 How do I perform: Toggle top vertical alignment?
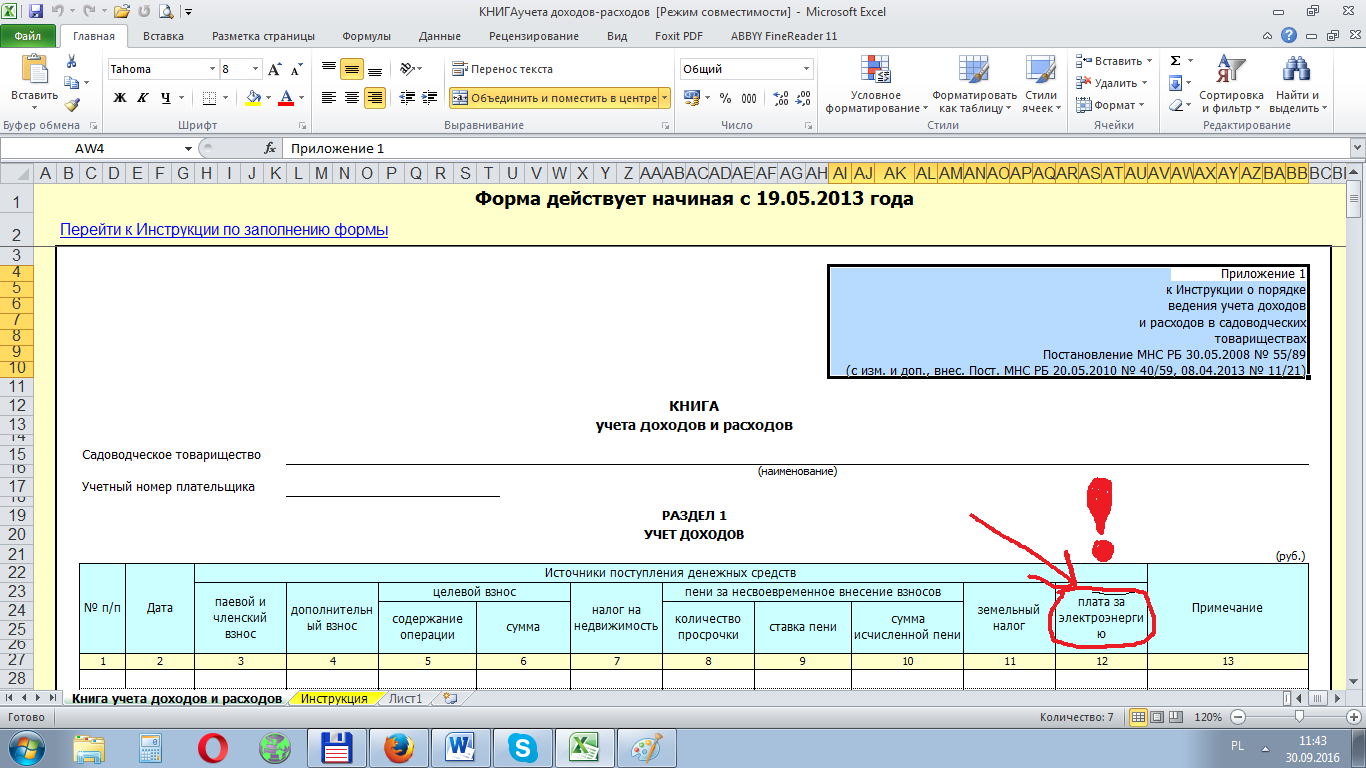328,69
